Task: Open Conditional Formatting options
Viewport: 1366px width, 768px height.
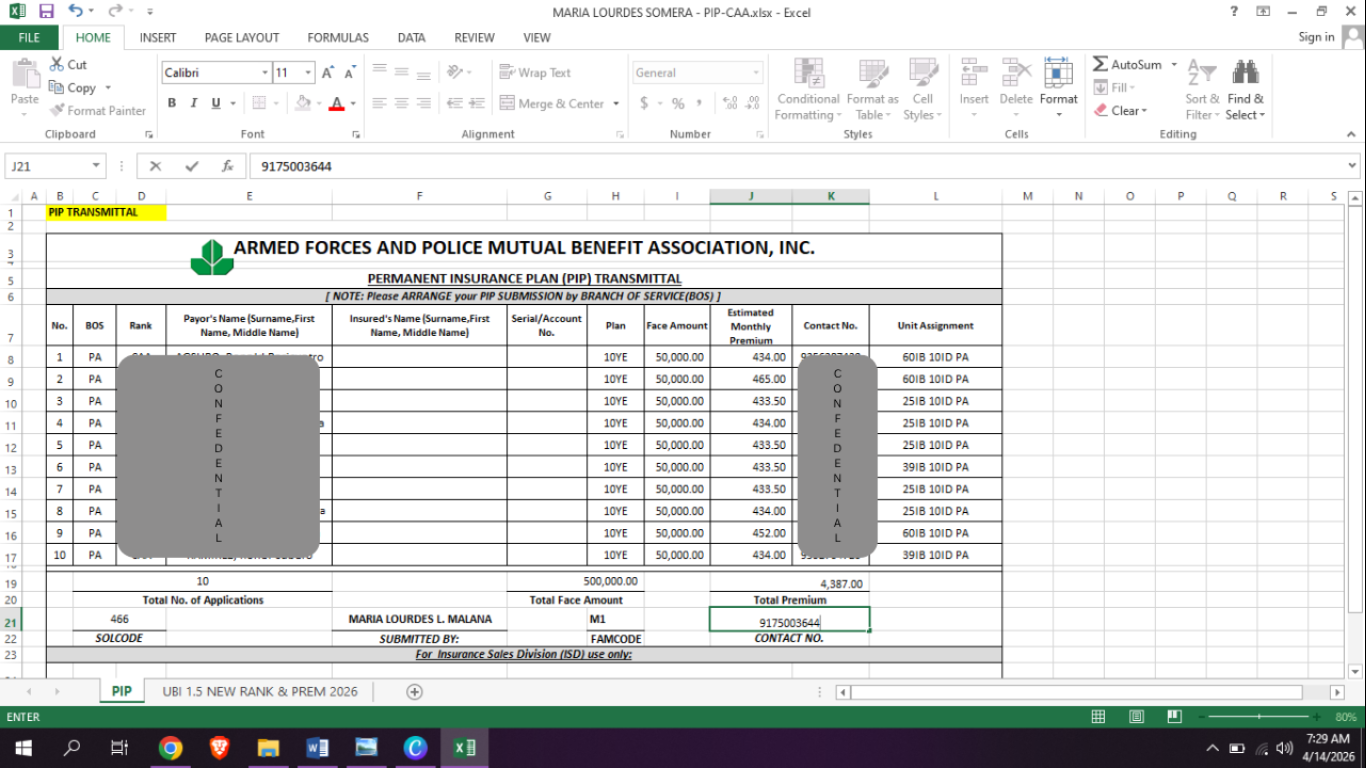Action: [x=808, y=90]
